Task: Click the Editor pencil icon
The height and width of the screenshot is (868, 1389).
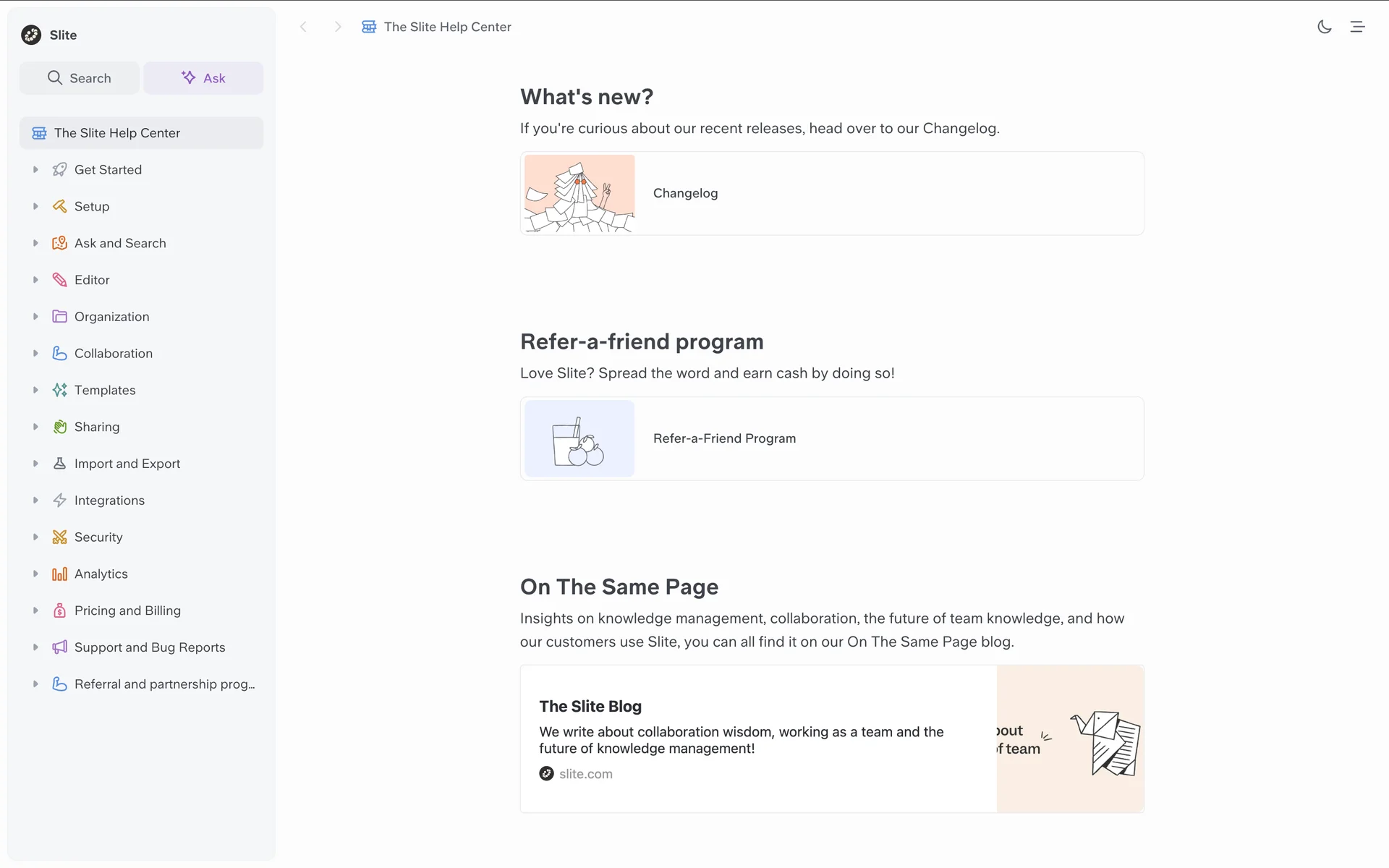Action: coord(59,280)
